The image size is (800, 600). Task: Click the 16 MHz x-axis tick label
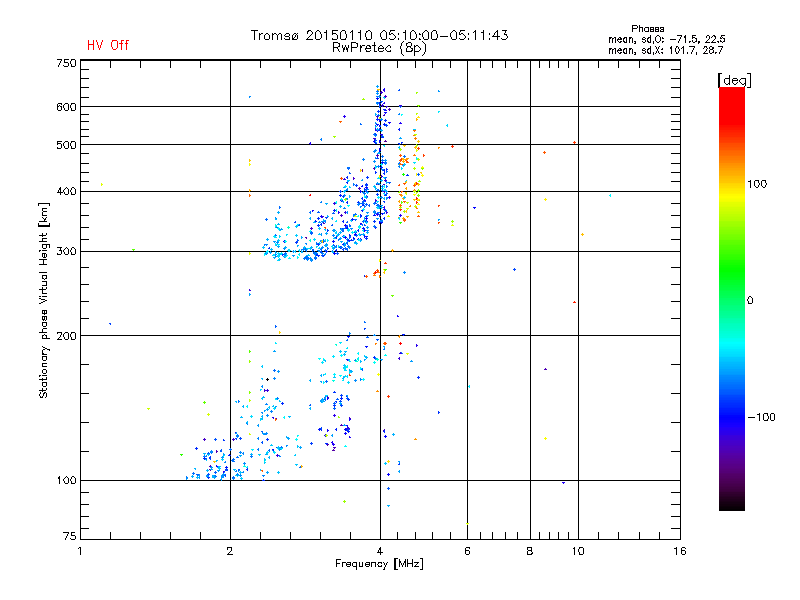(x=680, y=551)
